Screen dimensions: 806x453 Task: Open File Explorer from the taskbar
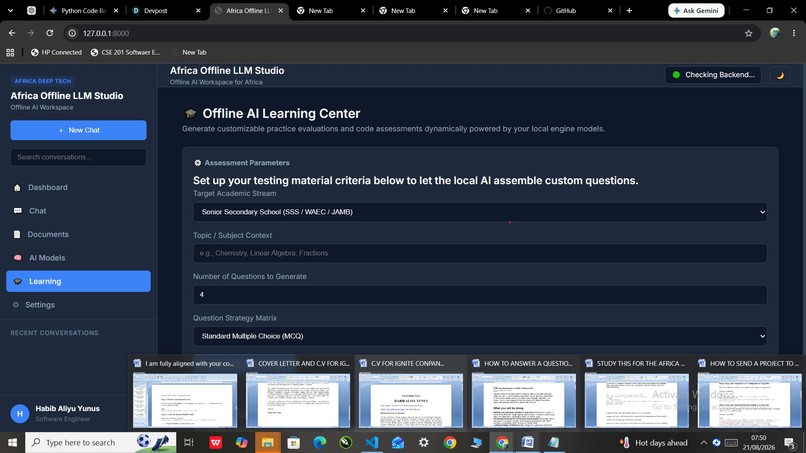coord(268,442)
